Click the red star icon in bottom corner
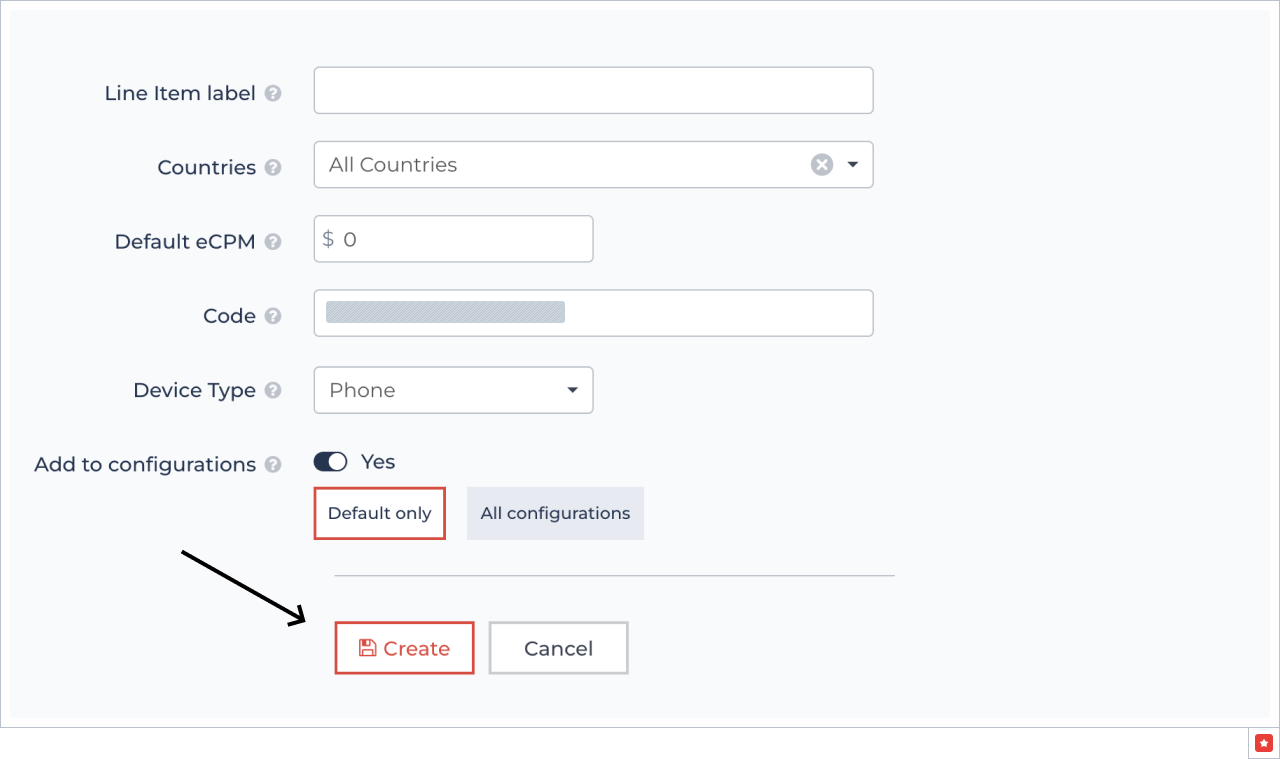1280x759 pixels. point(1263,743)
